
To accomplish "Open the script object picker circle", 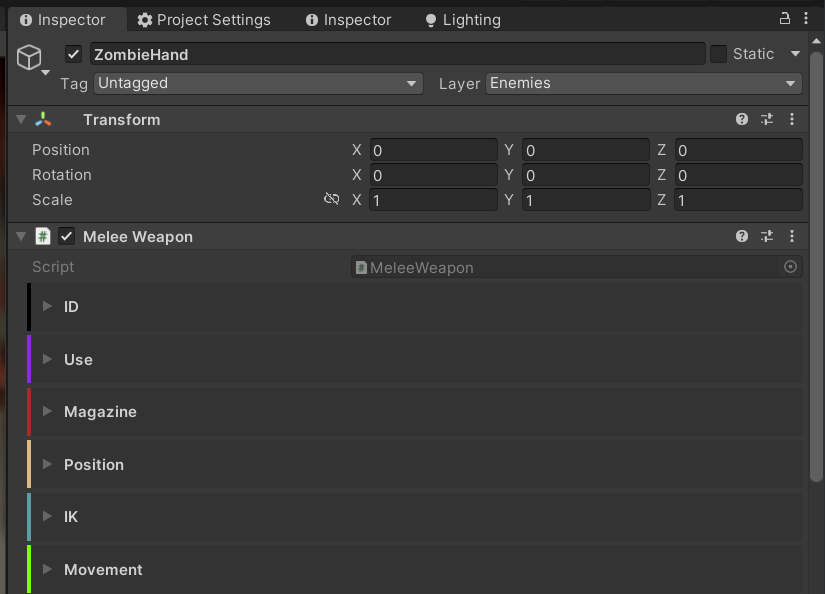I will (790, 267).
